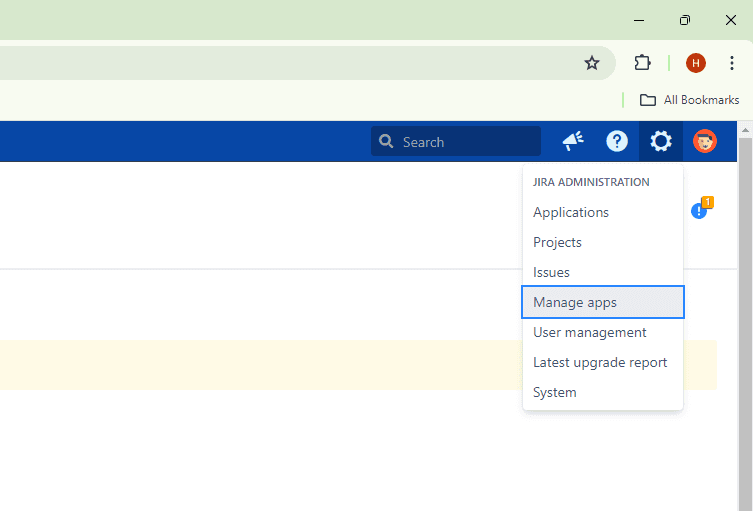Open the feedback megaphone icon
Image resolution: width=753 pixels, height=511 pixels.
click(573, 142)
